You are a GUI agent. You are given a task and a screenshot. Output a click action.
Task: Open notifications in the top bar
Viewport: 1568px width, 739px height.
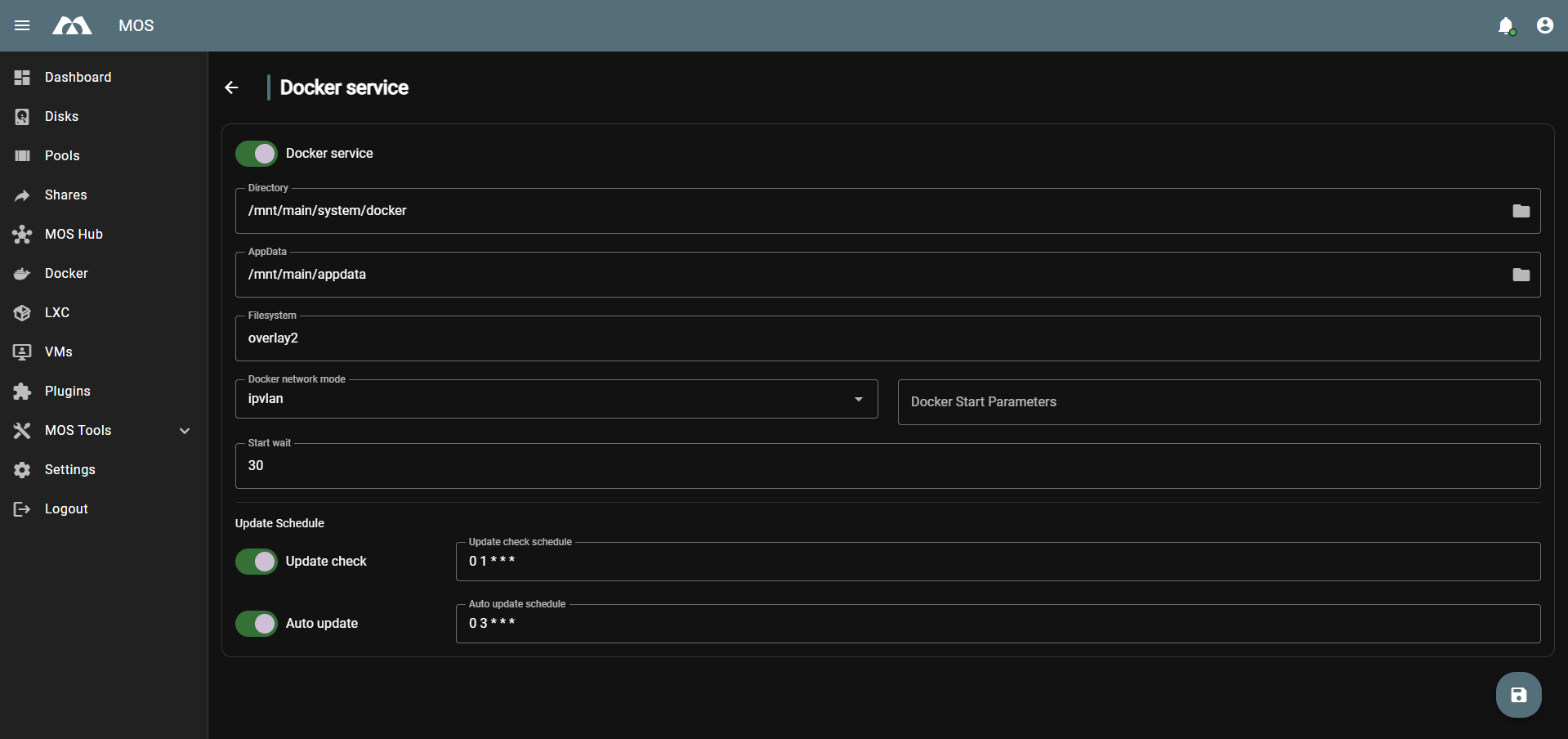pyautogui.click(x=1507, y=25)
